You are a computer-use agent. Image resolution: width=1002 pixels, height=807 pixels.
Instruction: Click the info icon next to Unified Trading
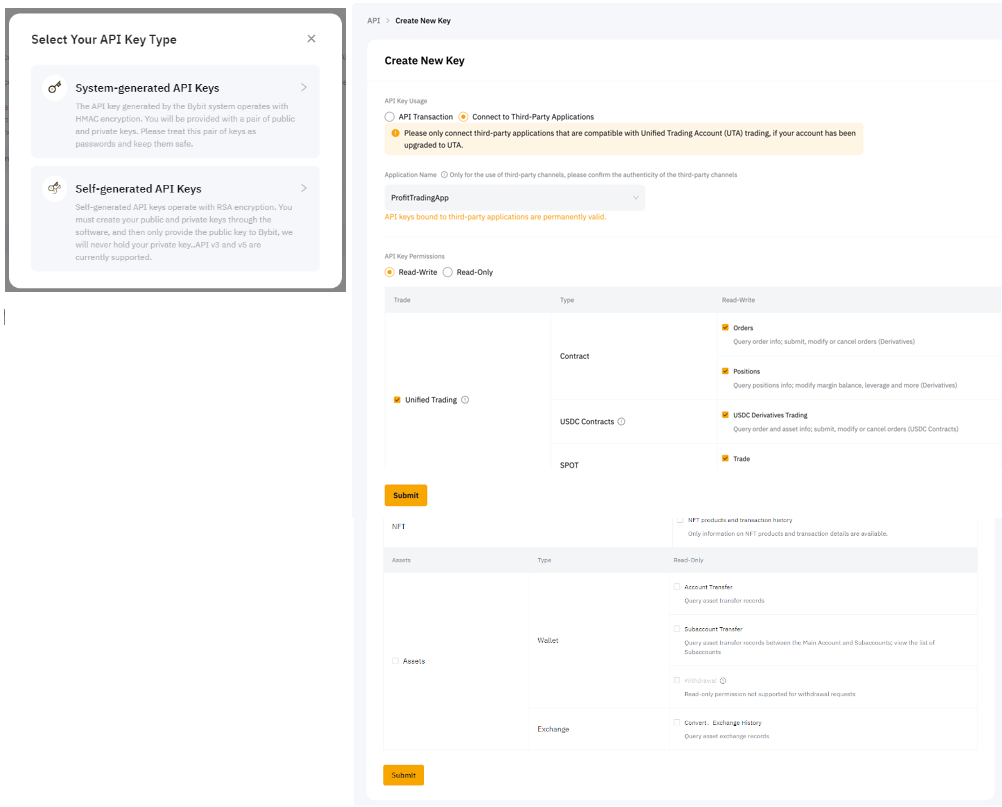click(465, 400)
